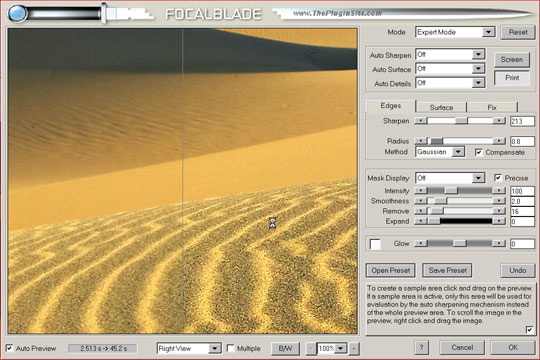The width and height of the screenshot is (540, 360).
Task: Switch to the Surface tab
Action: coord(441,107)
